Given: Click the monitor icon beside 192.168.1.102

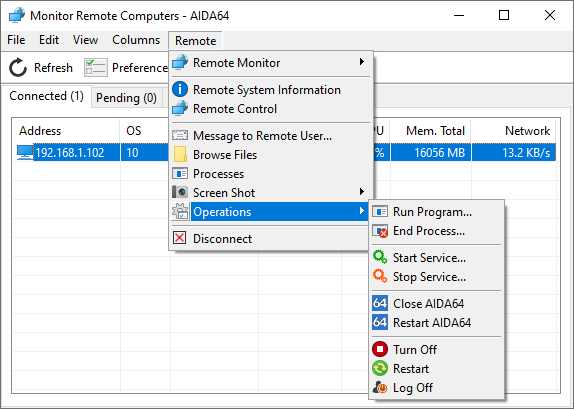Looking at the screenshot, I should (x=25, y=152).
